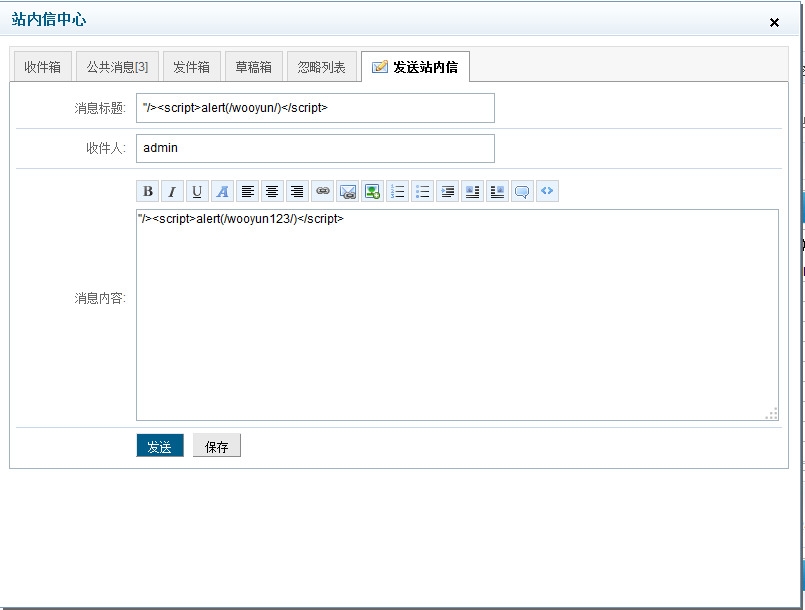Viewport: 805px width, 610px height.
Task: Grab the text area resize handle
Action: coord(772,414)
